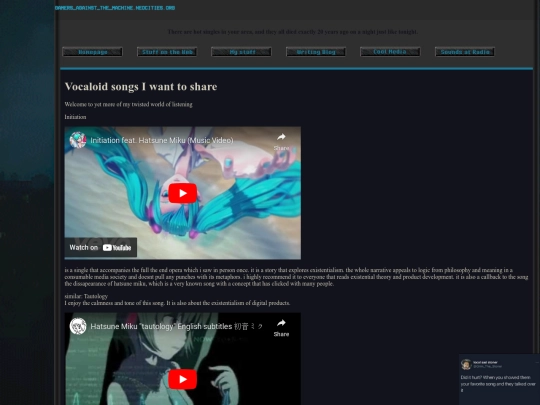Click the 'Did it hurt?' tweet text
The height and width of the screenshot is (405, 540).
click(x=498, y=384)
